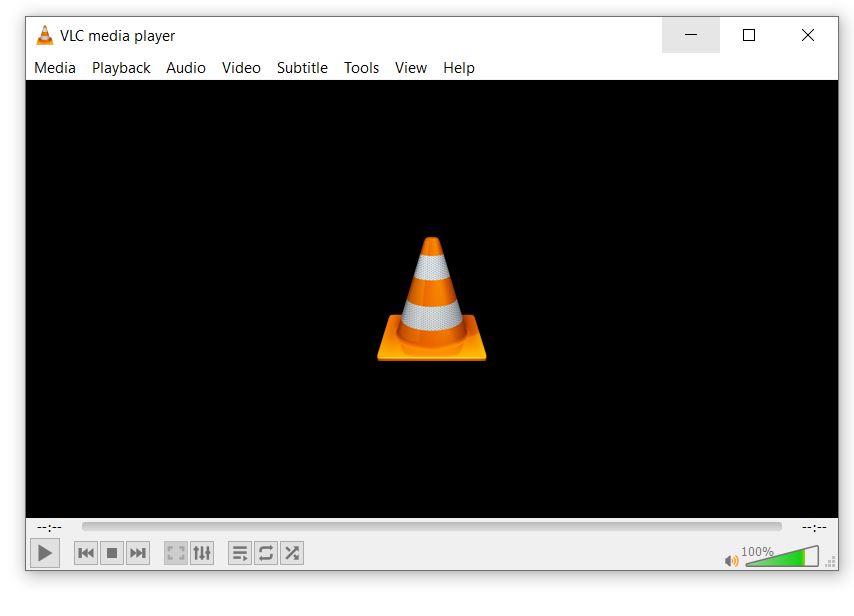854x616 pixels.
Task: Click the elapsed time label
Action: pos(49,527)
